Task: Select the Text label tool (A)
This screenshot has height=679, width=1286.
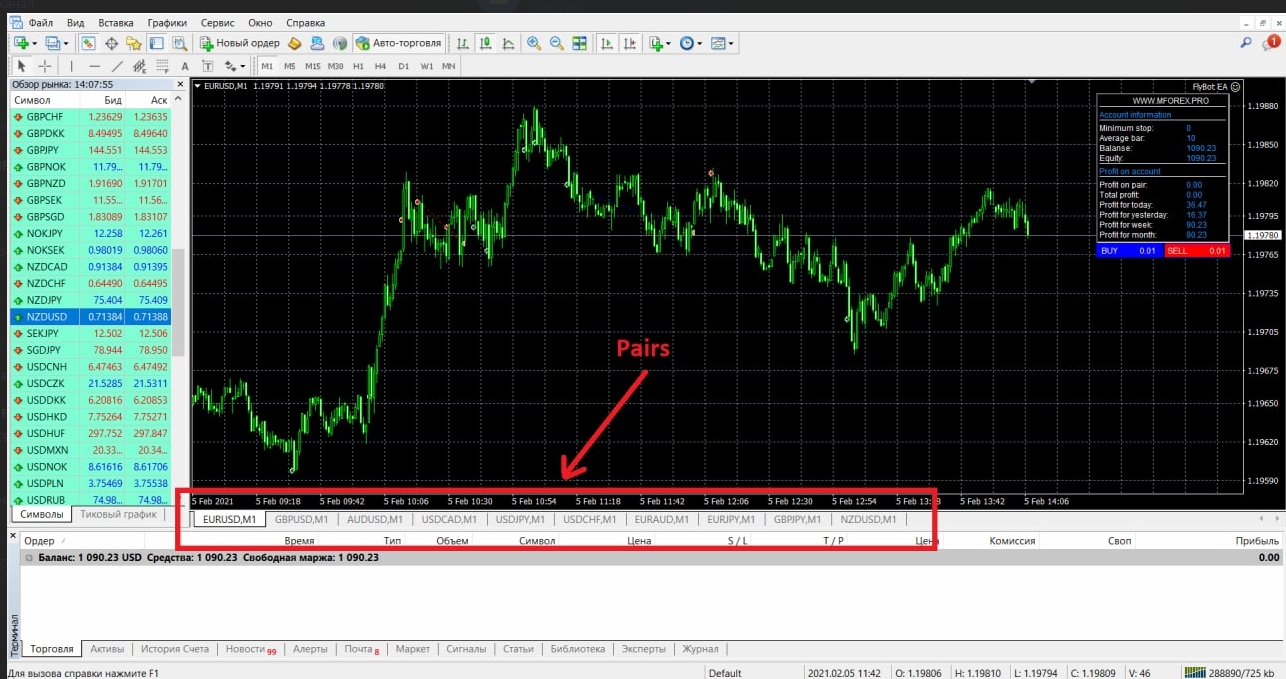Action: tap(184, 66)
